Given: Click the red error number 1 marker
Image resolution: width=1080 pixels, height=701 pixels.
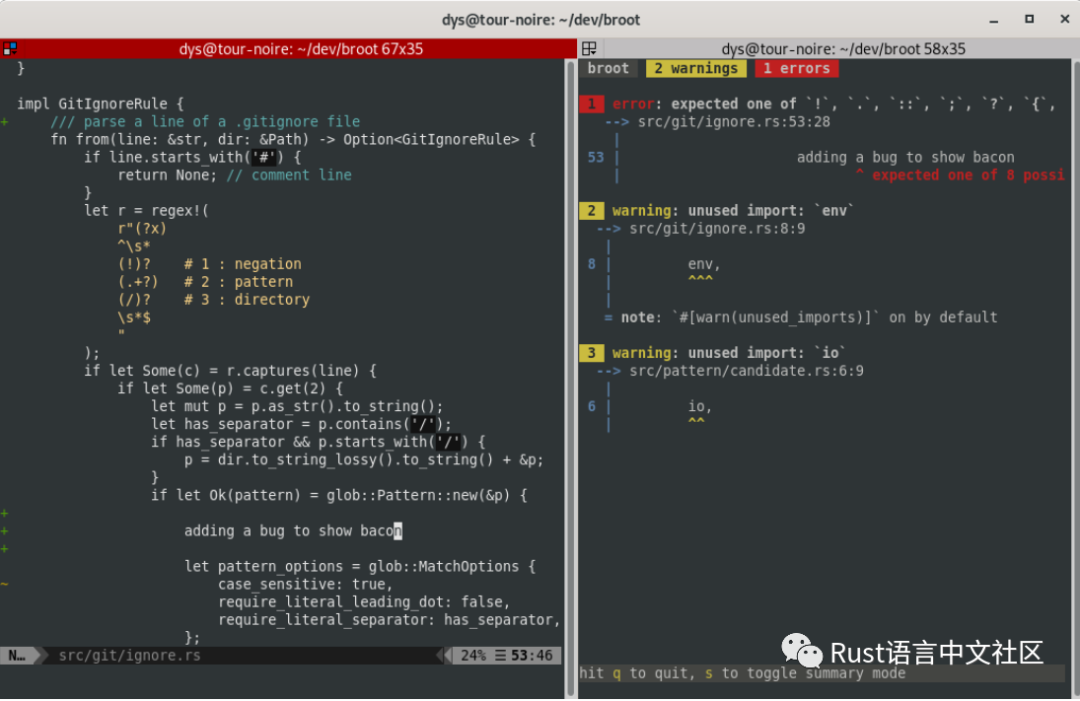Looking at the screenshot, I should pyautogui.click(x=591, y=104).
